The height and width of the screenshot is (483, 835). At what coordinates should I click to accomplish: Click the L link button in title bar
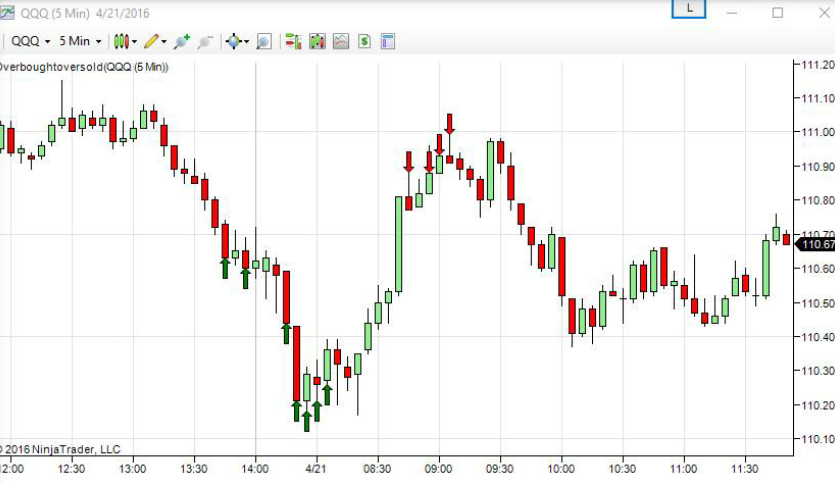tap(689, 9)
